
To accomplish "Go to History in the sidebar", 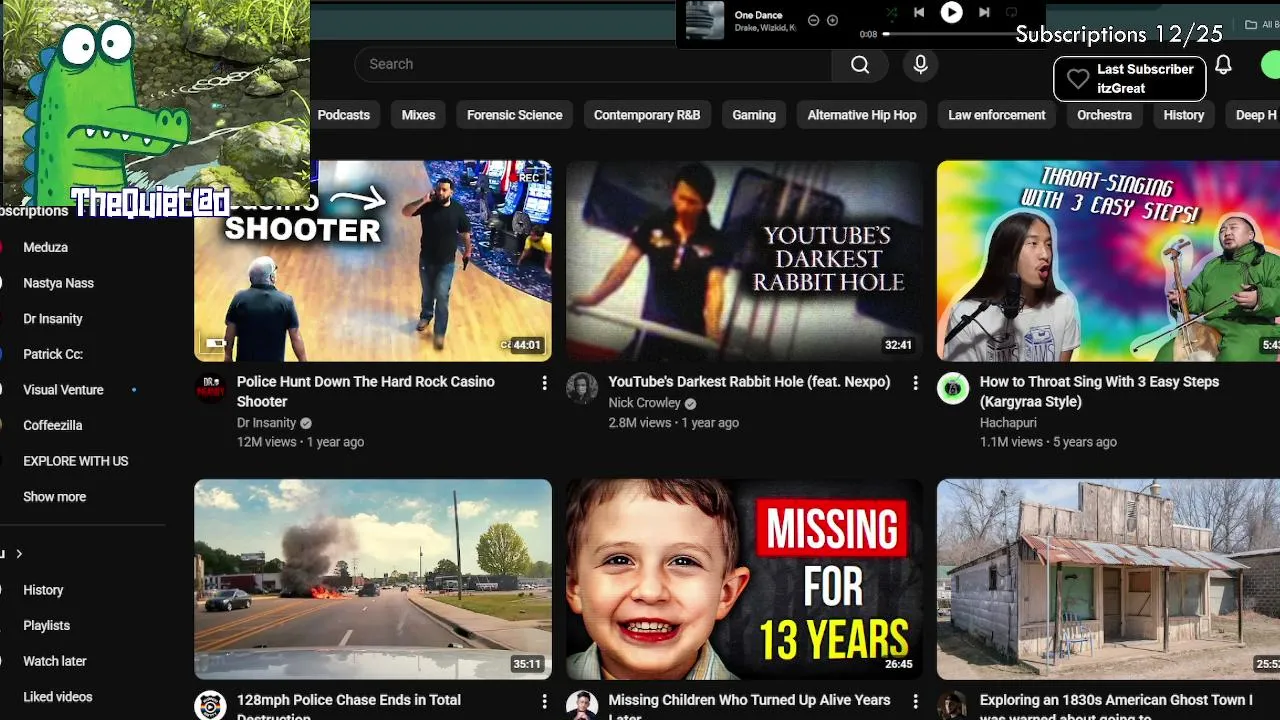I will coord(43,590).
